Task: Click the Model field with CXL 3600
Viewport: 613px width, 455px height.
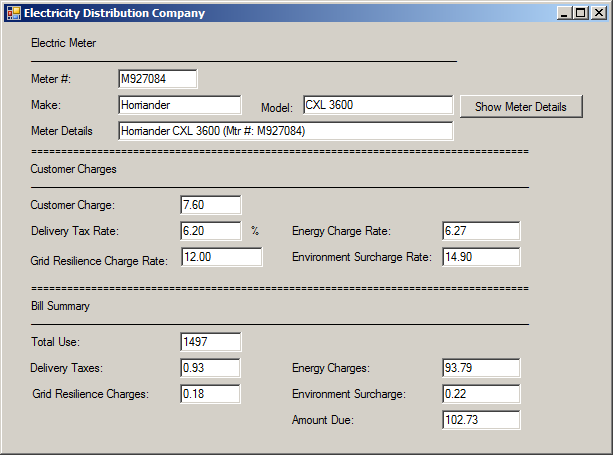Action: coord(378,105)
